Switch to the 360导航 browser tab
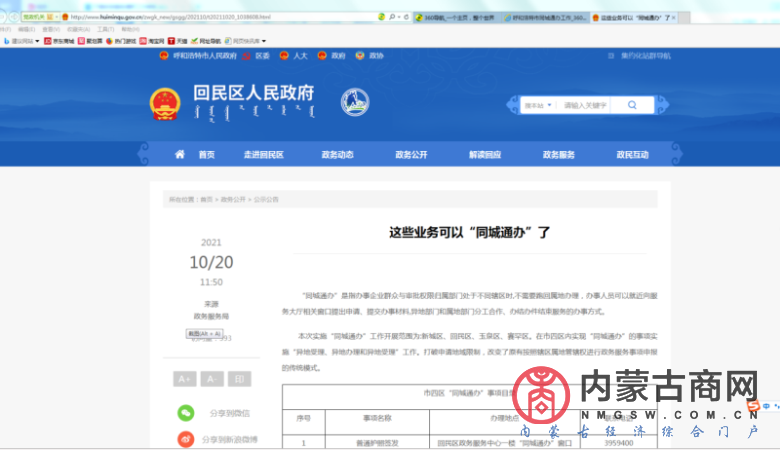Image resolution: width=780 pixels, height=450 pixels. pos(456,17)
